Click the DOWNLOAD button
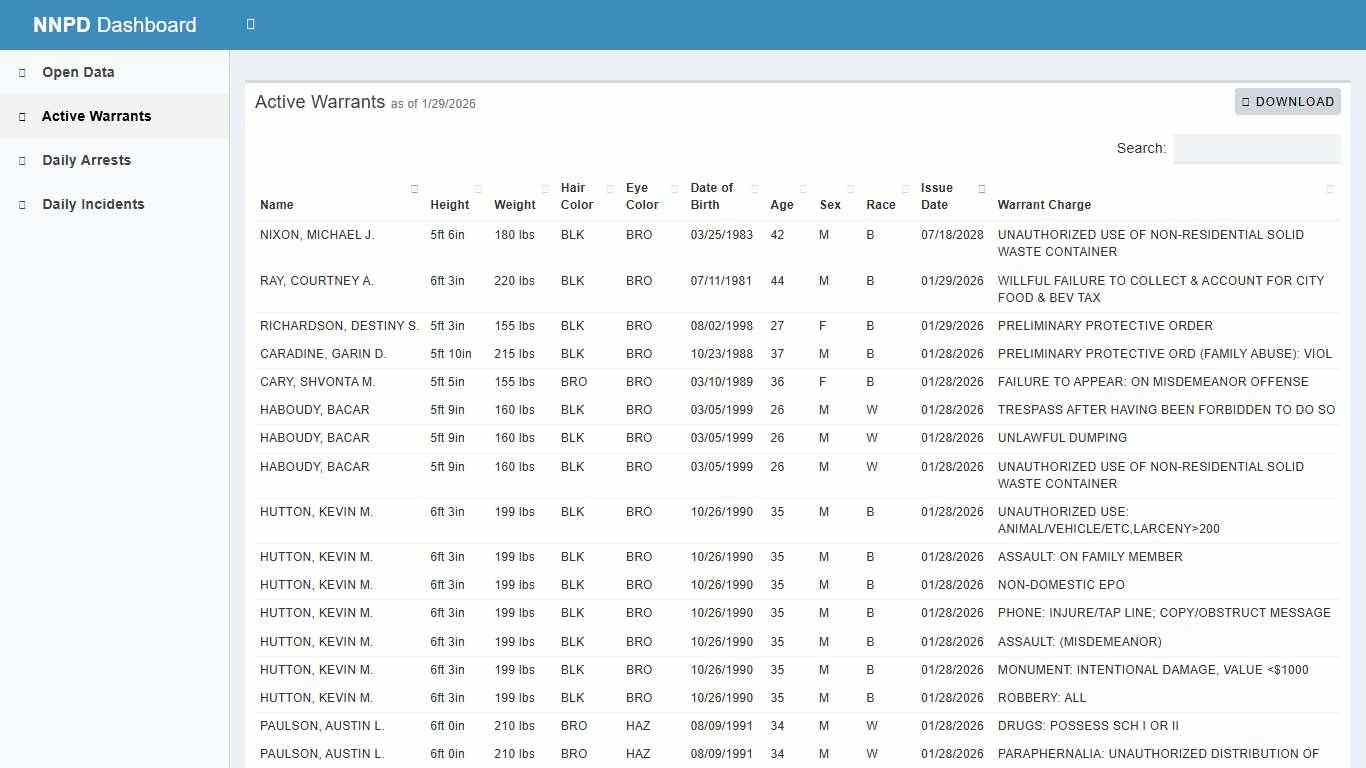 pyautogui.click(x=1287, y=101)
